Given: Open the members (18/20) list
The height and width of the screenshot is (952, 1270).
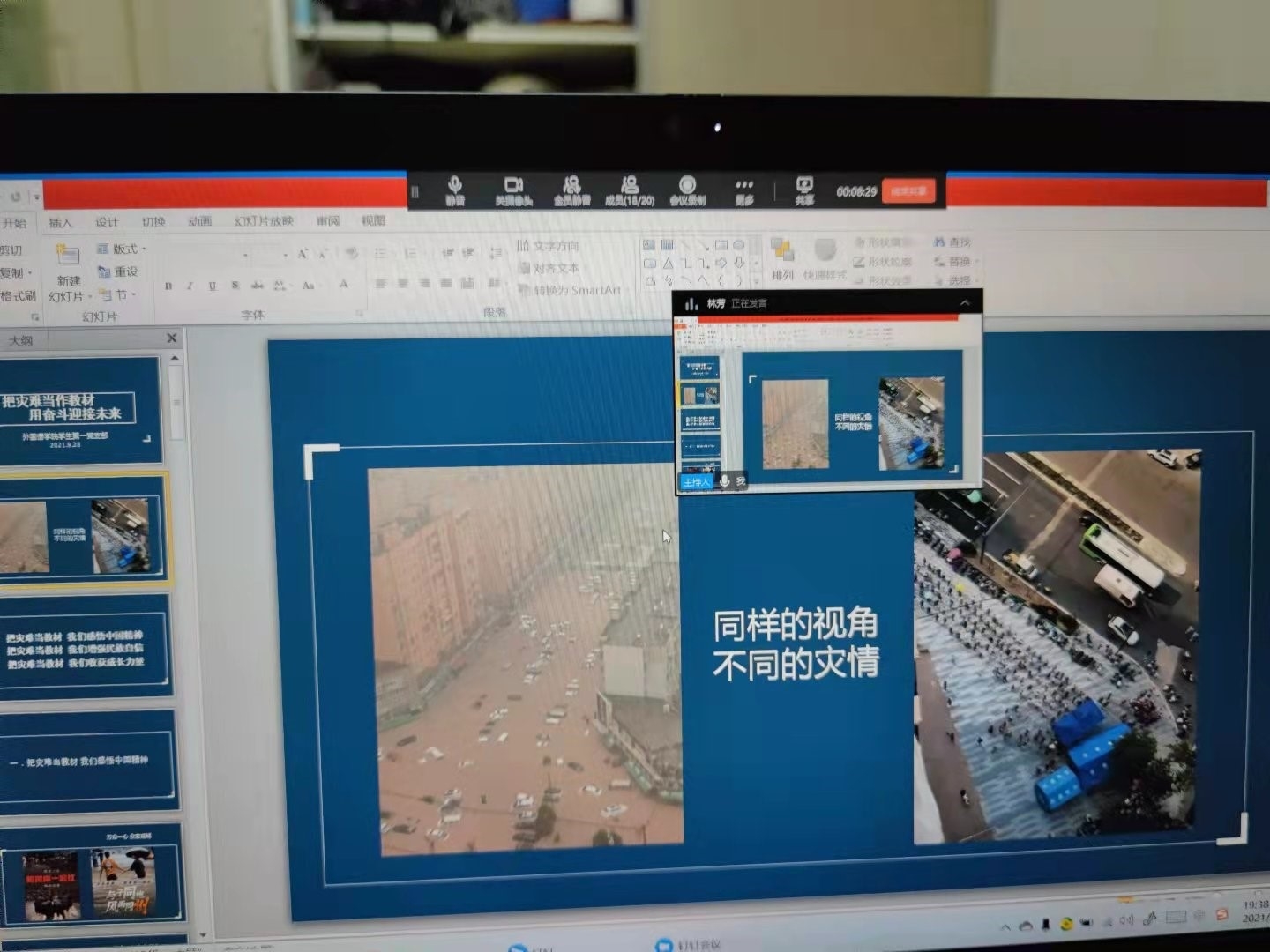Looking at the screenshot, I should [x=630, y=189].
